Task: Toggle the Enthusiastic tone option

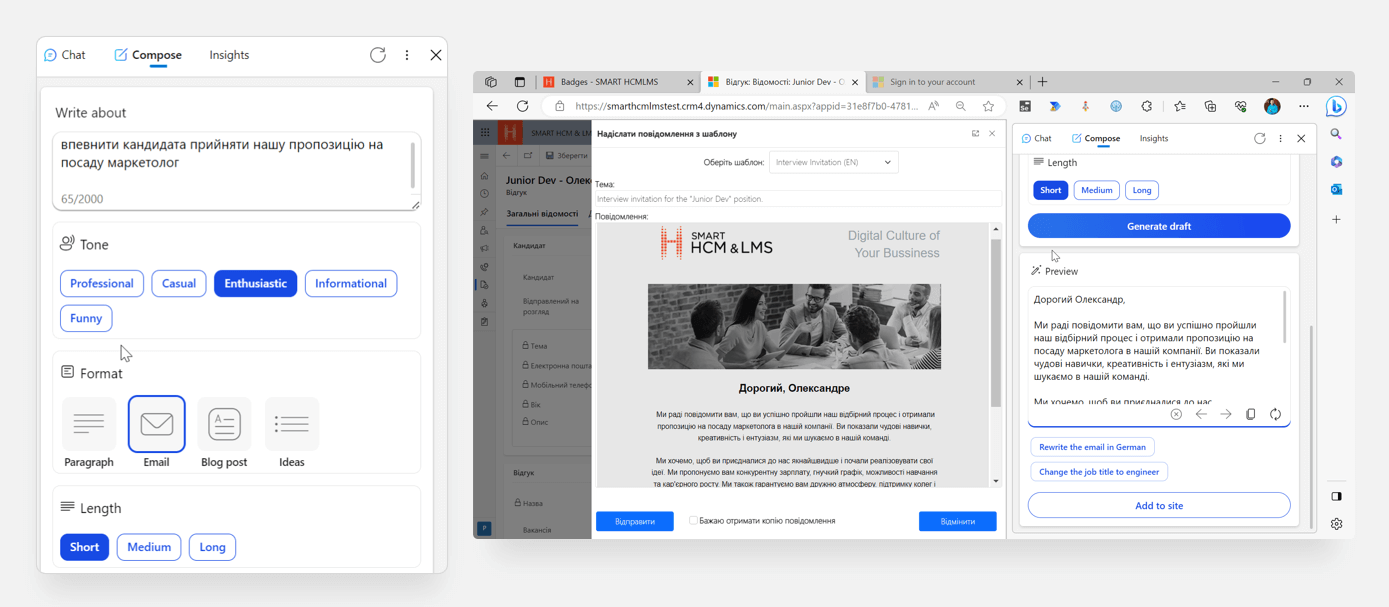Action: pyautogui.click(x=255, y=284)
